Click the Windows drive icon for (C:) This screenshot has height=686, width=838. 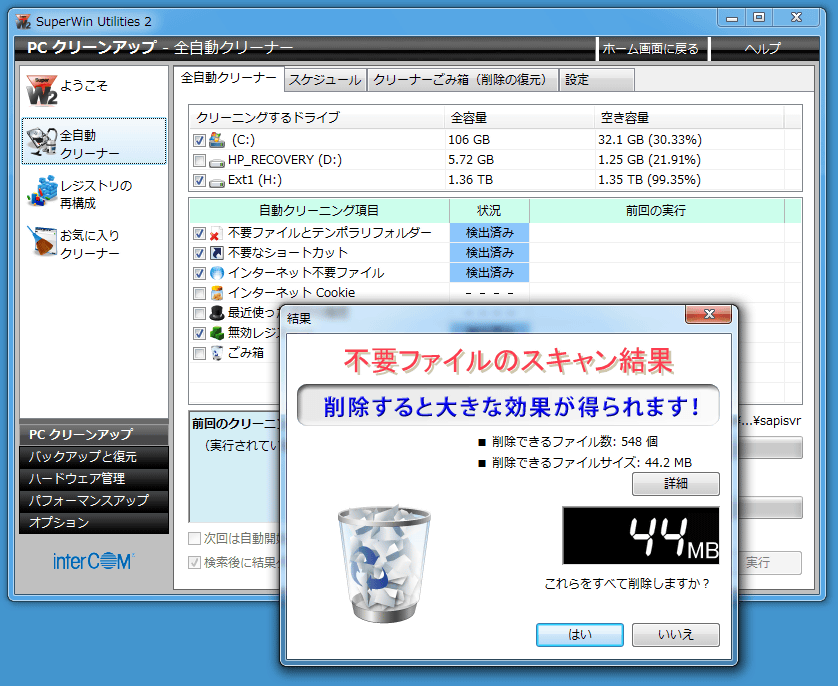[217, 140]
